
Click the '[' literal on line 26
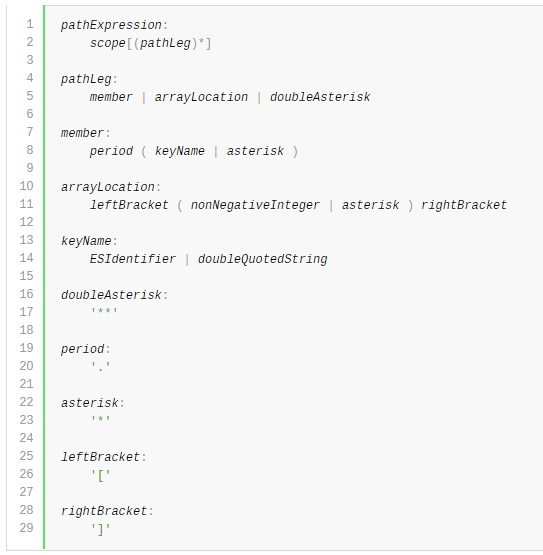tap(101, 475)
